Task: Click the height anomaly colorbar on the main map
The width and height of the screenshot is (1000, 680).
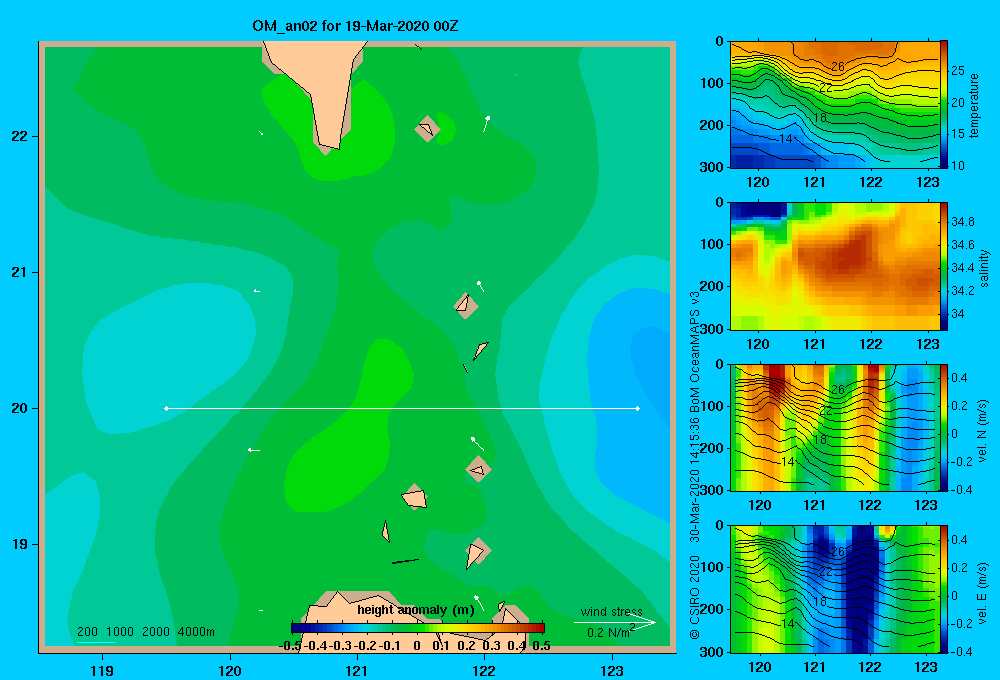Action: (x=418, y=628)
